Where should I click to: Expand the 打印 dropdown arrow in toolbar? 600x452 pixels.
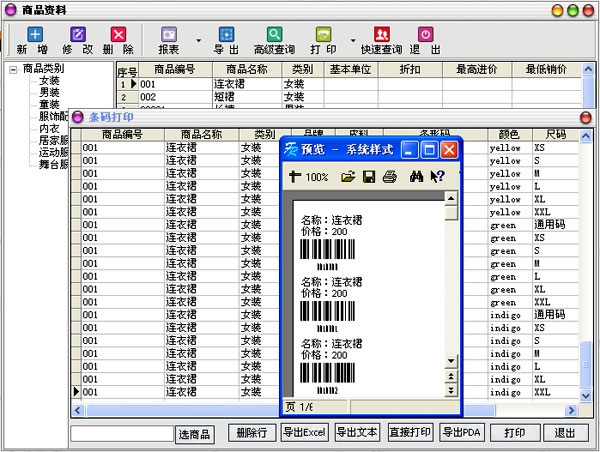pyautogui.click(x=353, y=42)
